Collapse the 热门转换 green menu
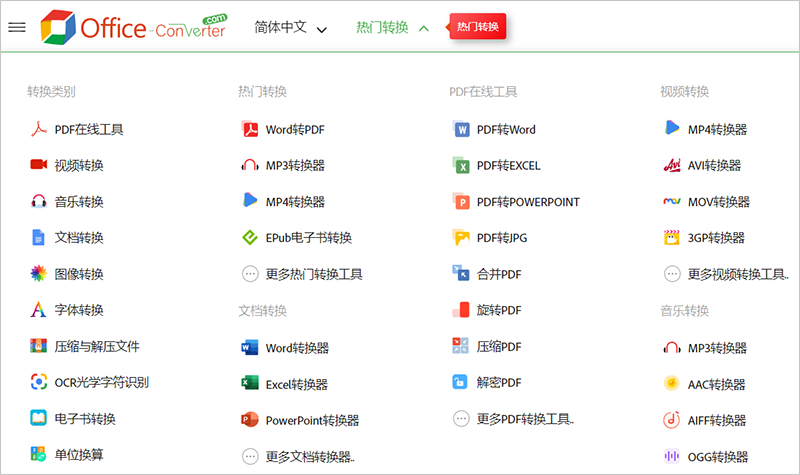Screen dimensions: 800x475 pos(392,28)
